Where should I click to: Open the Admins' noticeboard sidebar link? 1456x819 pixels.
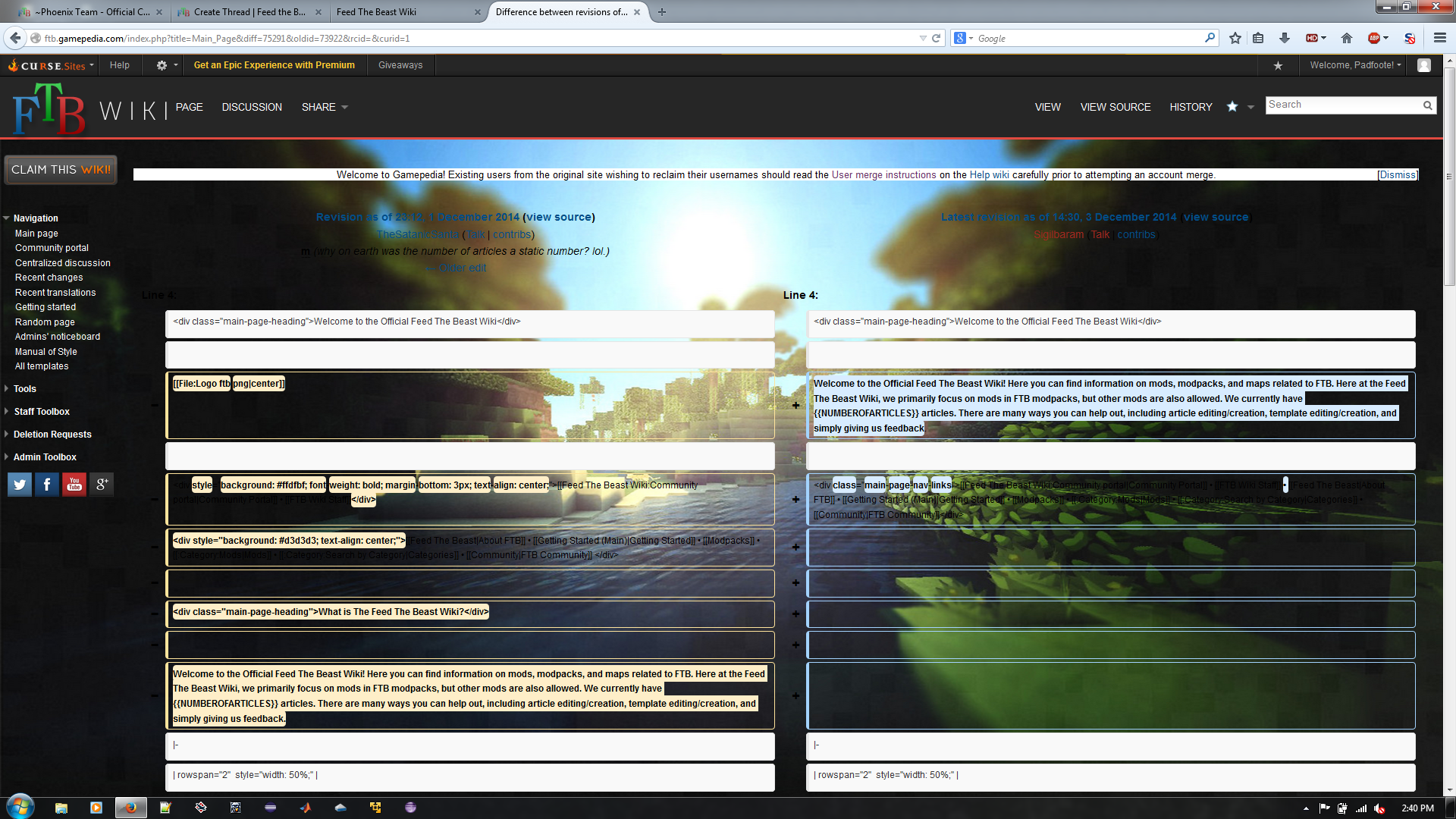(x=58, y=337)
